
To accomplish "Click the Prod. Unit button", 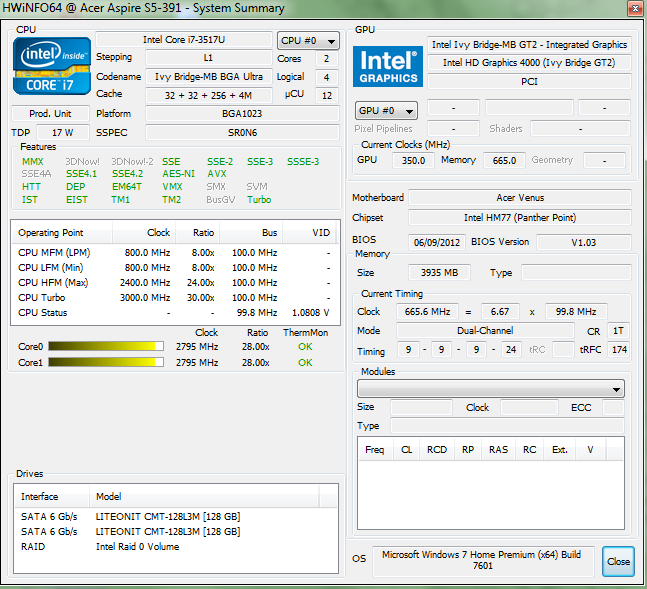I will coord(50,114).
